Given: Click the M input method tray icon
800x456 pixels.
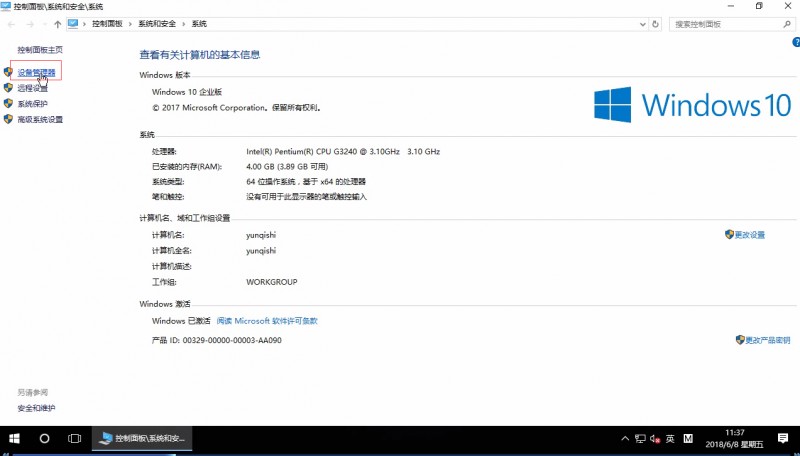Looking at the screenshot, I should [688, 439].
